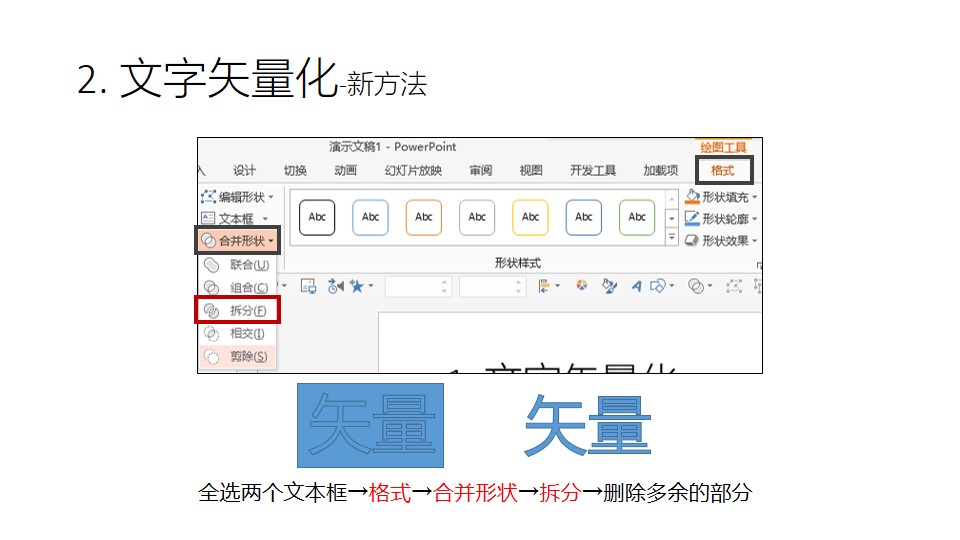Expand the shape styles gallery more arrow

point(671,238)
